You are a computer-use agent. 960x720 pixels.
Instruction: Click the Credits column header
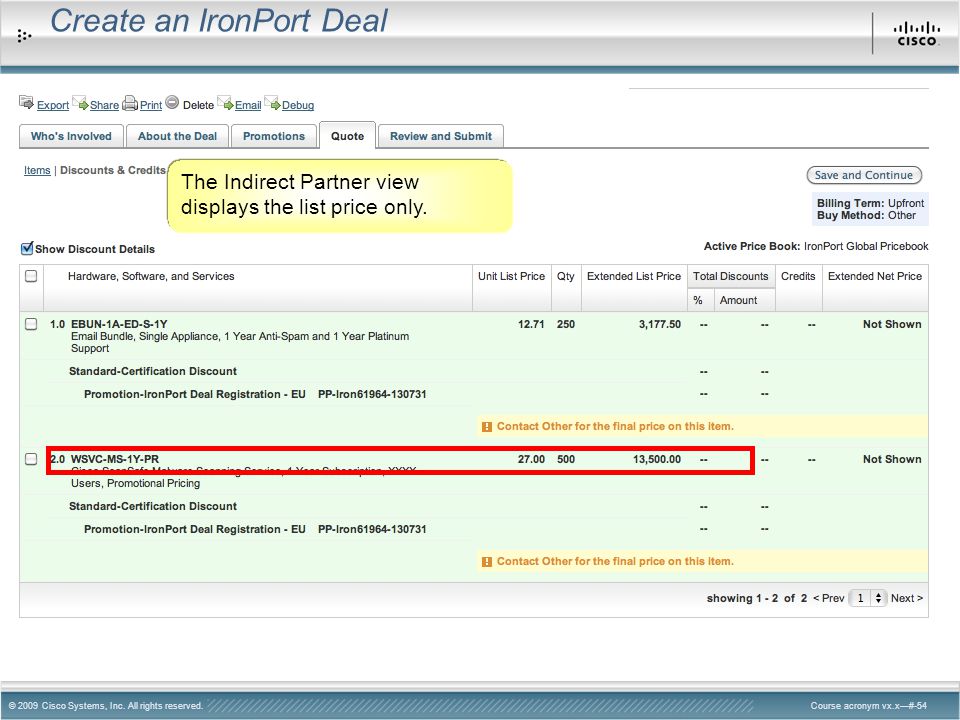coord(798,276)
